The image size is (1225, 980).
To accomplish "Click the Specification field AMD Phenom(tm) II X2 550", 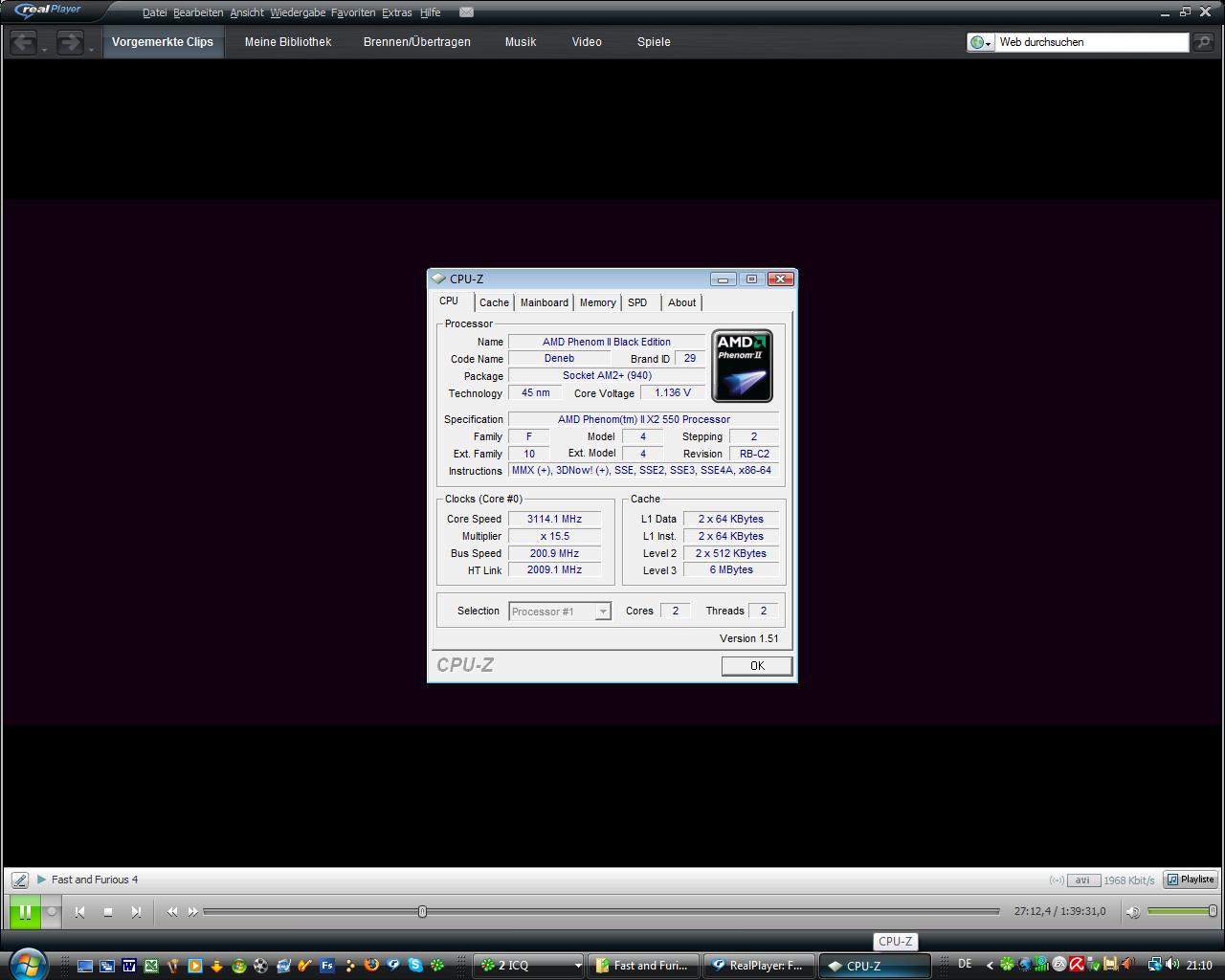I will [643, 419].
